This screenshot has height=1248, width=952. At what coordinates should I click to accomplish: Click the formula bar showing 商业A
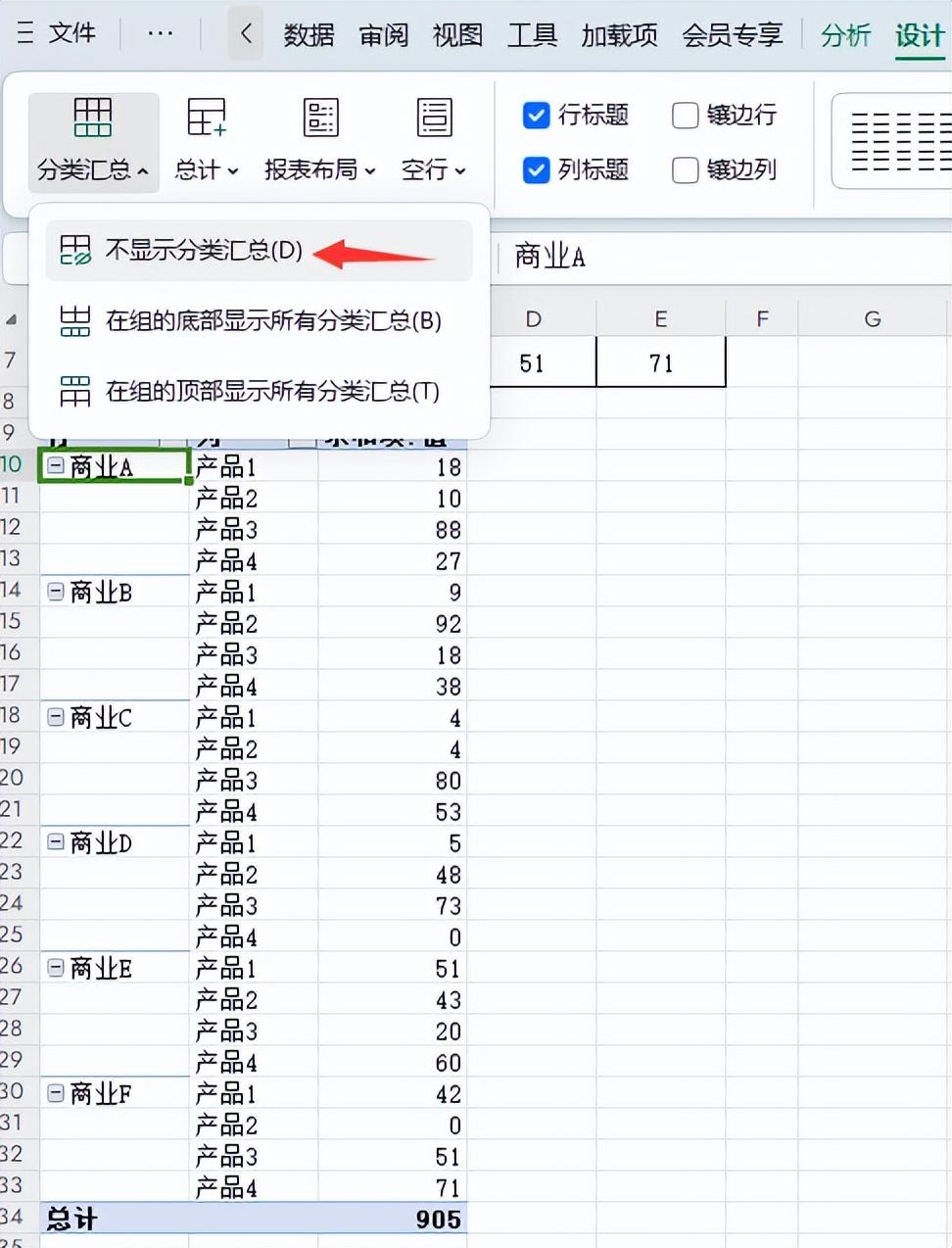725,257
